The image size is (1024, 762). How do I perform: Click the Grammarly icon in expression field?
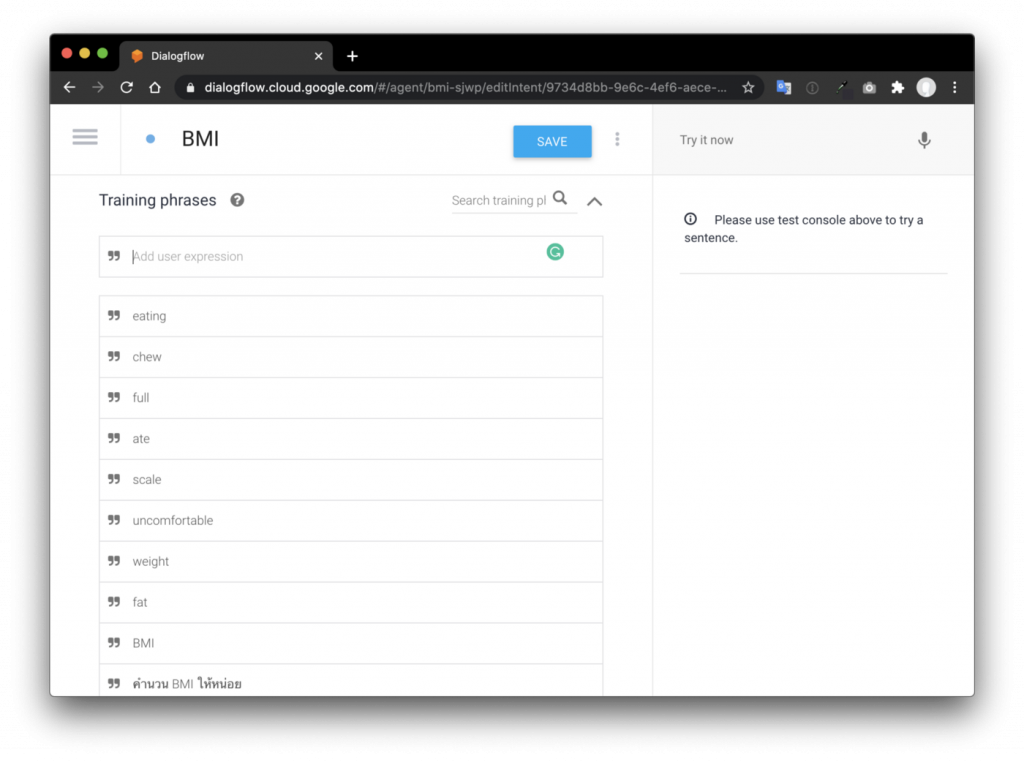[x=555, y=252]
